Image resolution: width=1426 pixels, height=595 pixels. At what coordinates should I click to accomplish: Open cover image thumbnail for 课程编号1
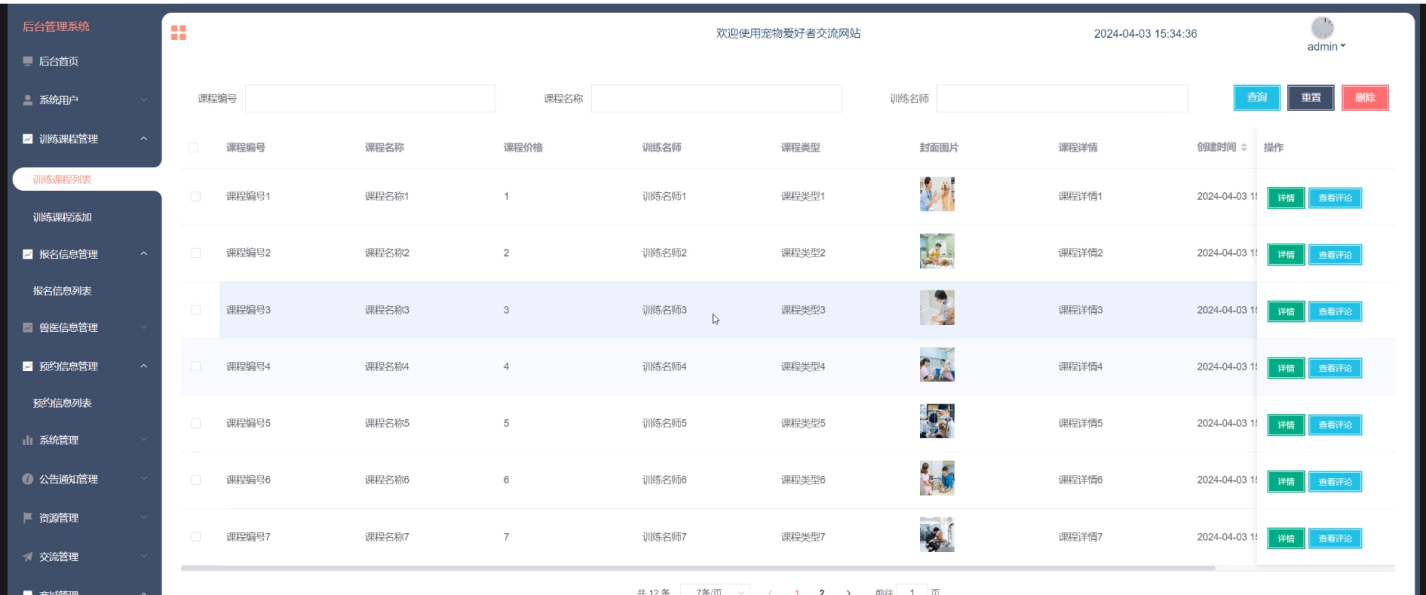tap(937, 194)
